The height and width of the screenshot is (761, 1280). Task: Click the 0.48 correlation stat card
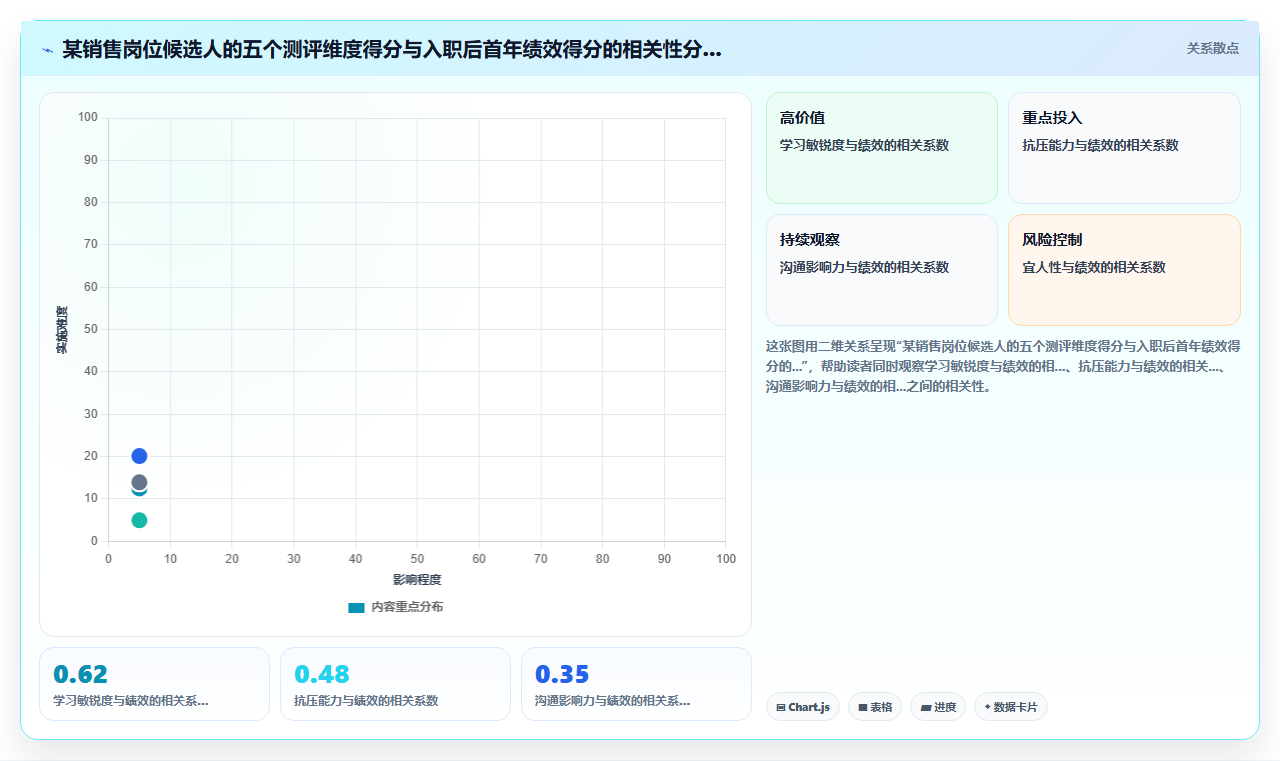(x=395, y=684)
